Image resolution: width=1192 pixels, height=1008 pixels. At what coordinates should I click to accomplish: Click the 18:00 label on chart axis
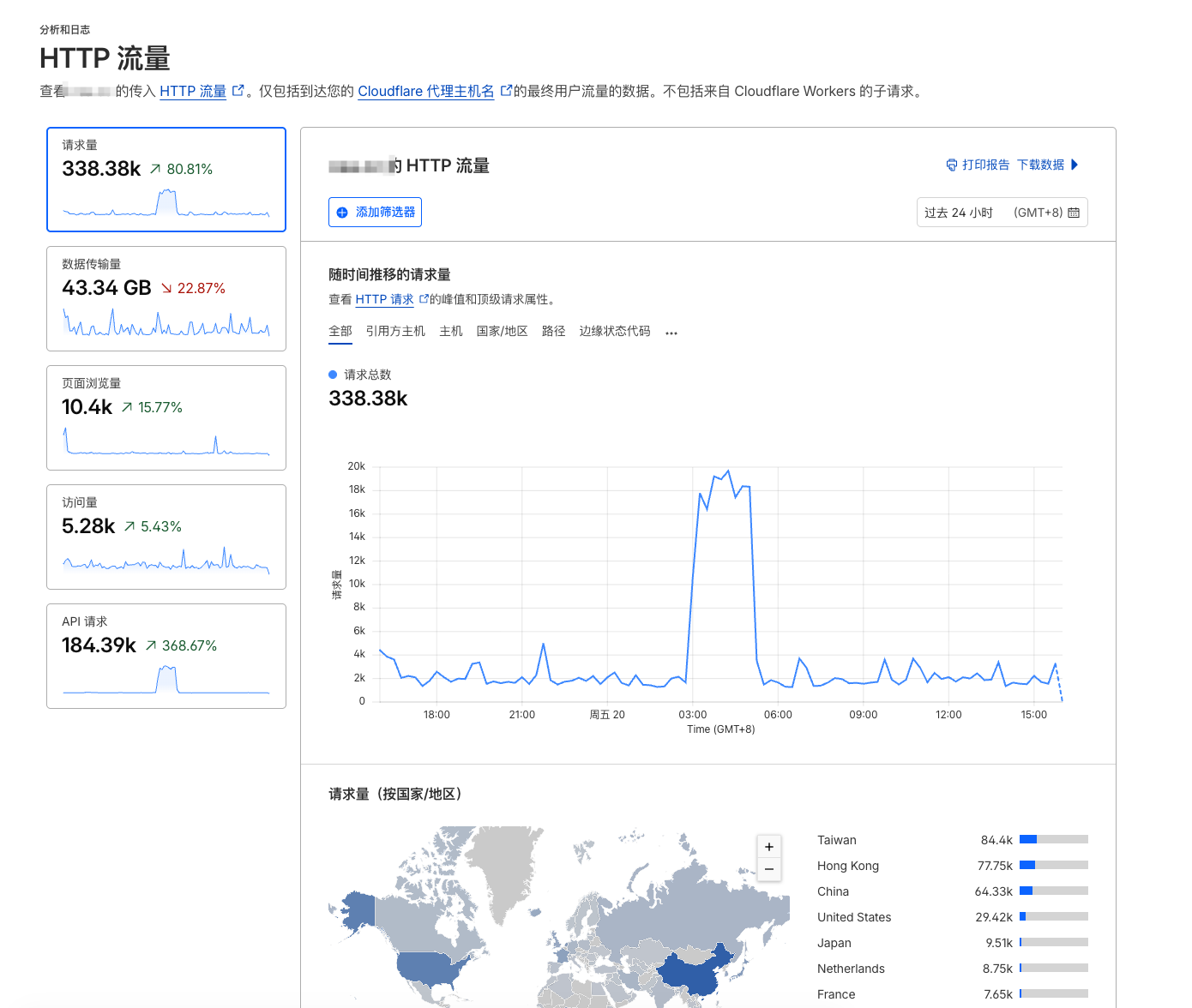pyautogui.click(x=436, y=715)
